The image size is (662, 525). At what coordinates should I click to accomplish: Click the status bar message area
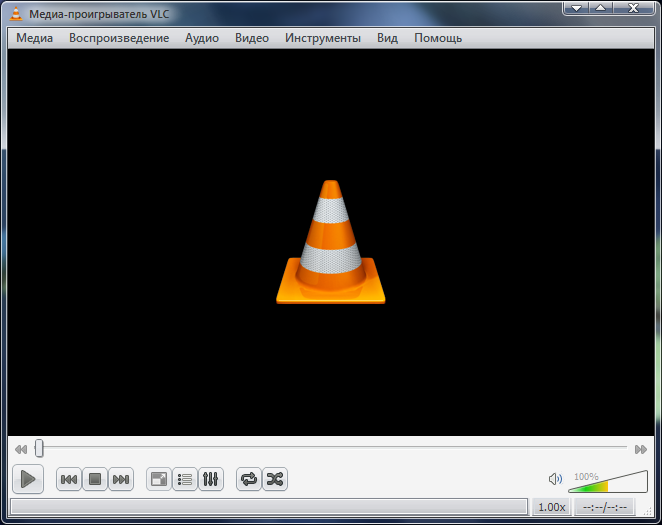pyautogui.click(x=269, y=507)
